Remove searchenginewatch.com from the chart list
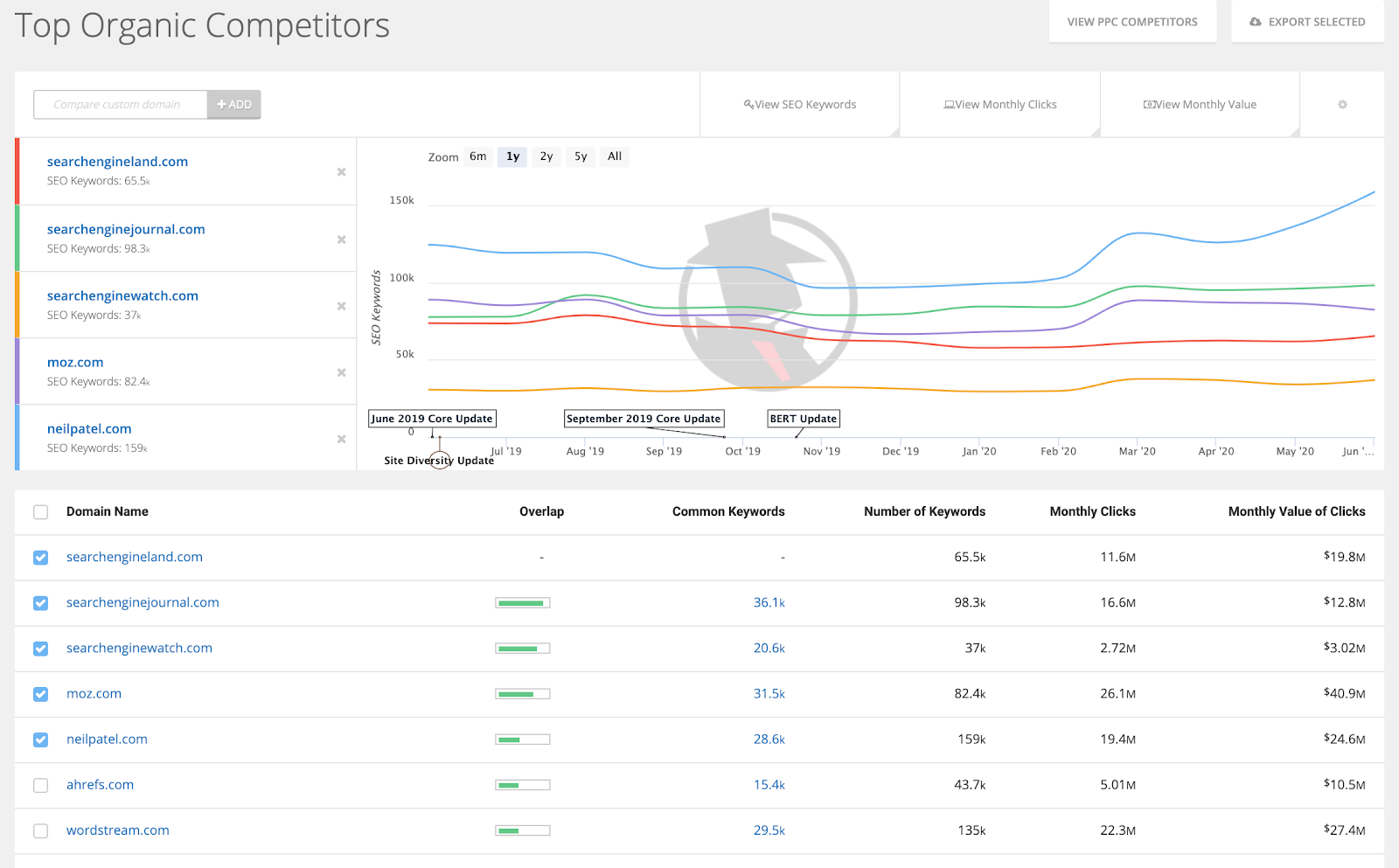The height and width of the screenshot is (868, 1399). 342,306
